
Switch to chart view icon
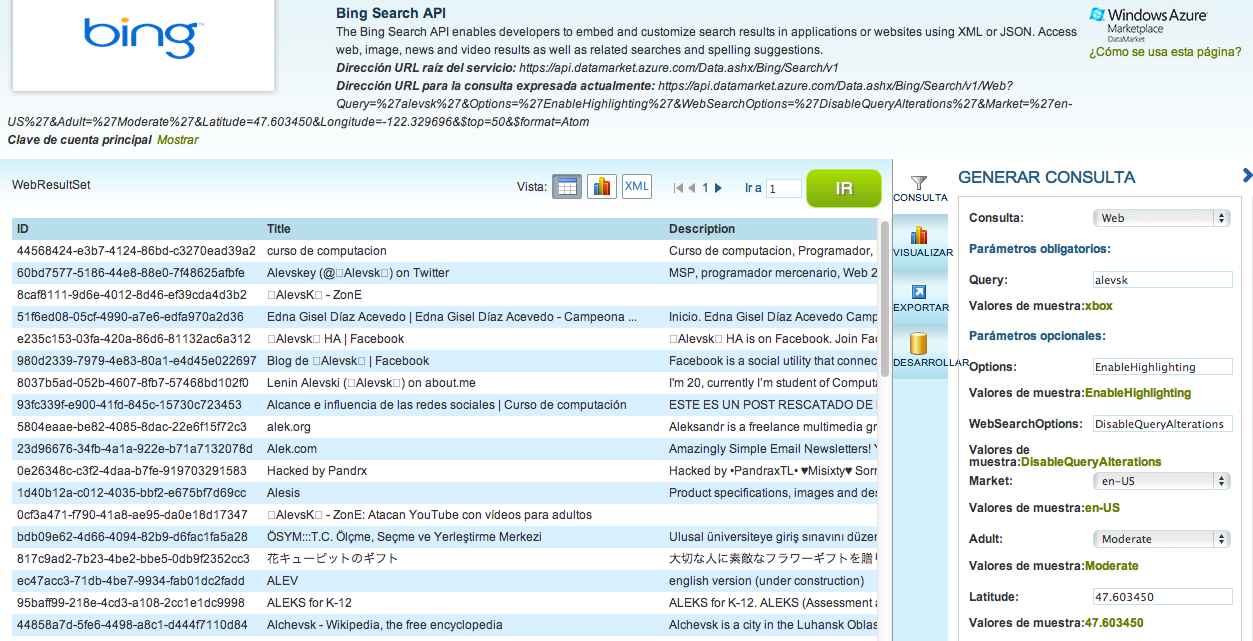601,187
